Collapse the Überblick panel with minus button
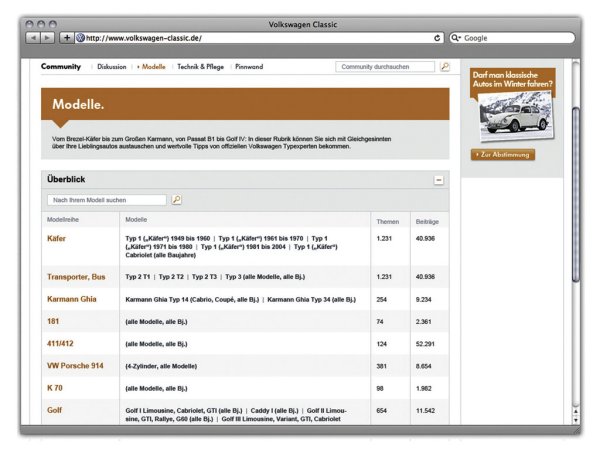600x450 pixels. coord(439,180)
